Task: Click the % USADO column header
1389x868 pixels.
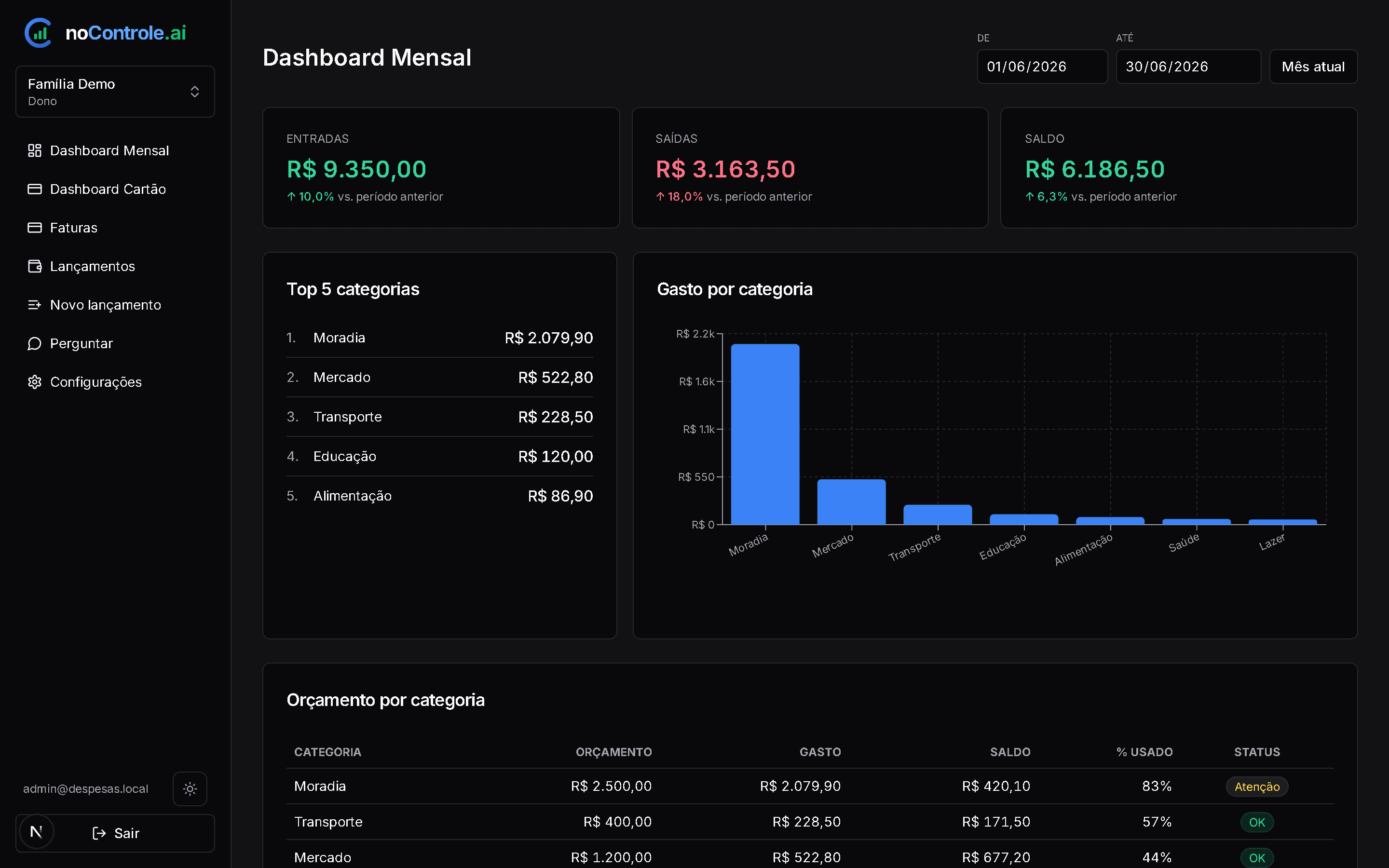Action: tap(1144, 752)
